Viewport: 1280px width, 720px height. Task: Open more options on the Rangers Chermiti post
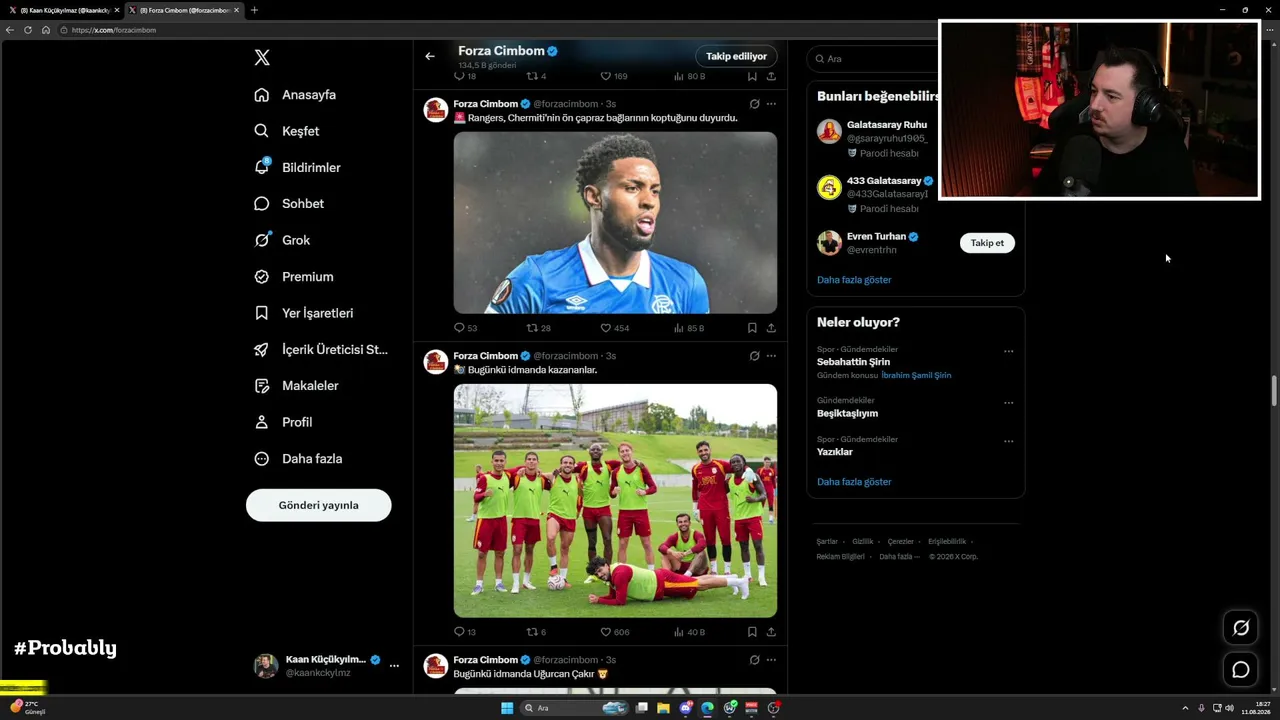pos(771,103)
